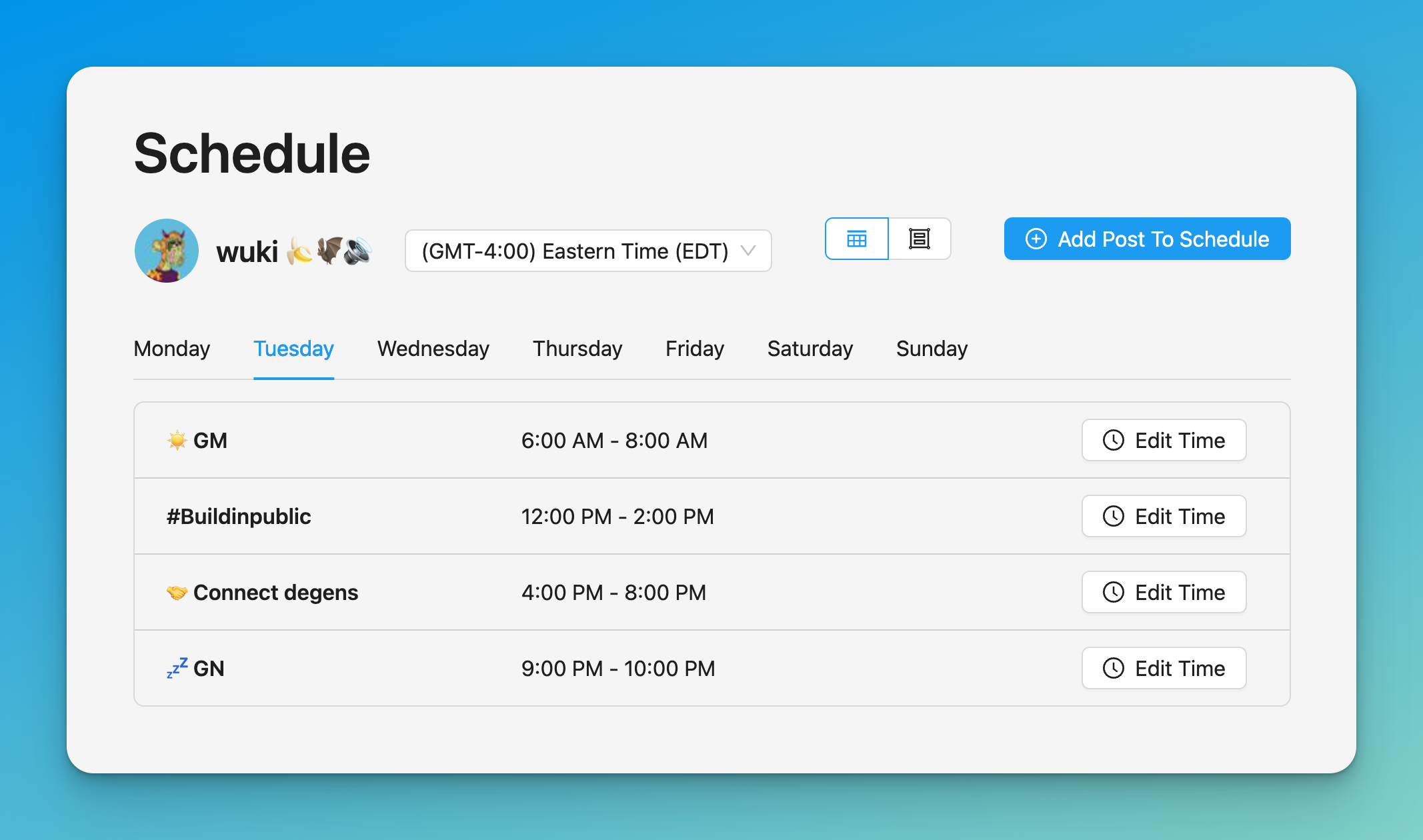Toggle list calendar view layout

click(x=919, y=238)
